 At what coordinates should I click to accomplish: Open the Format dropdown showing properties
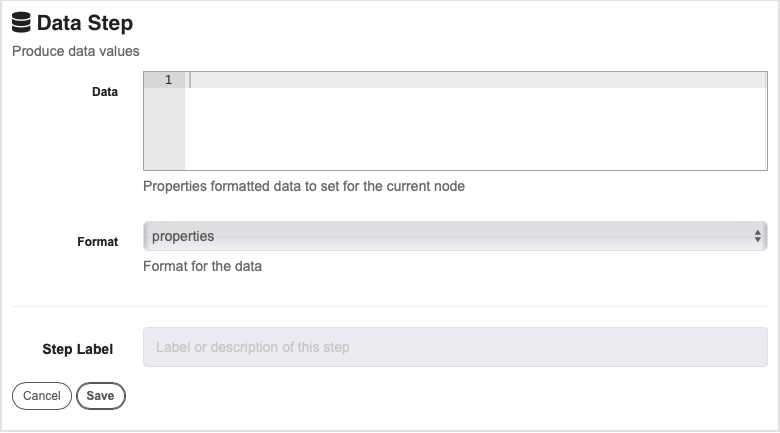tap(455, 236)
